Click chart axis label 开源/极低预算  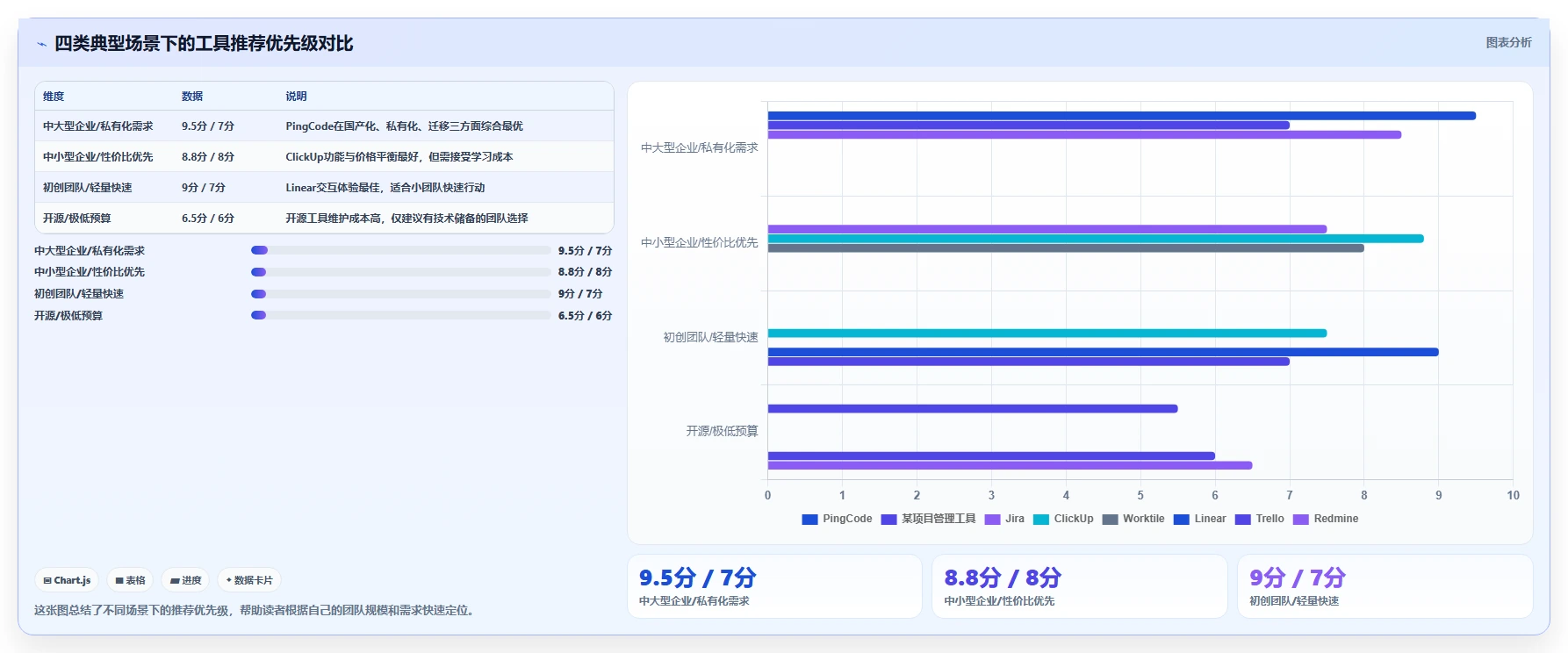click(723, 432)
